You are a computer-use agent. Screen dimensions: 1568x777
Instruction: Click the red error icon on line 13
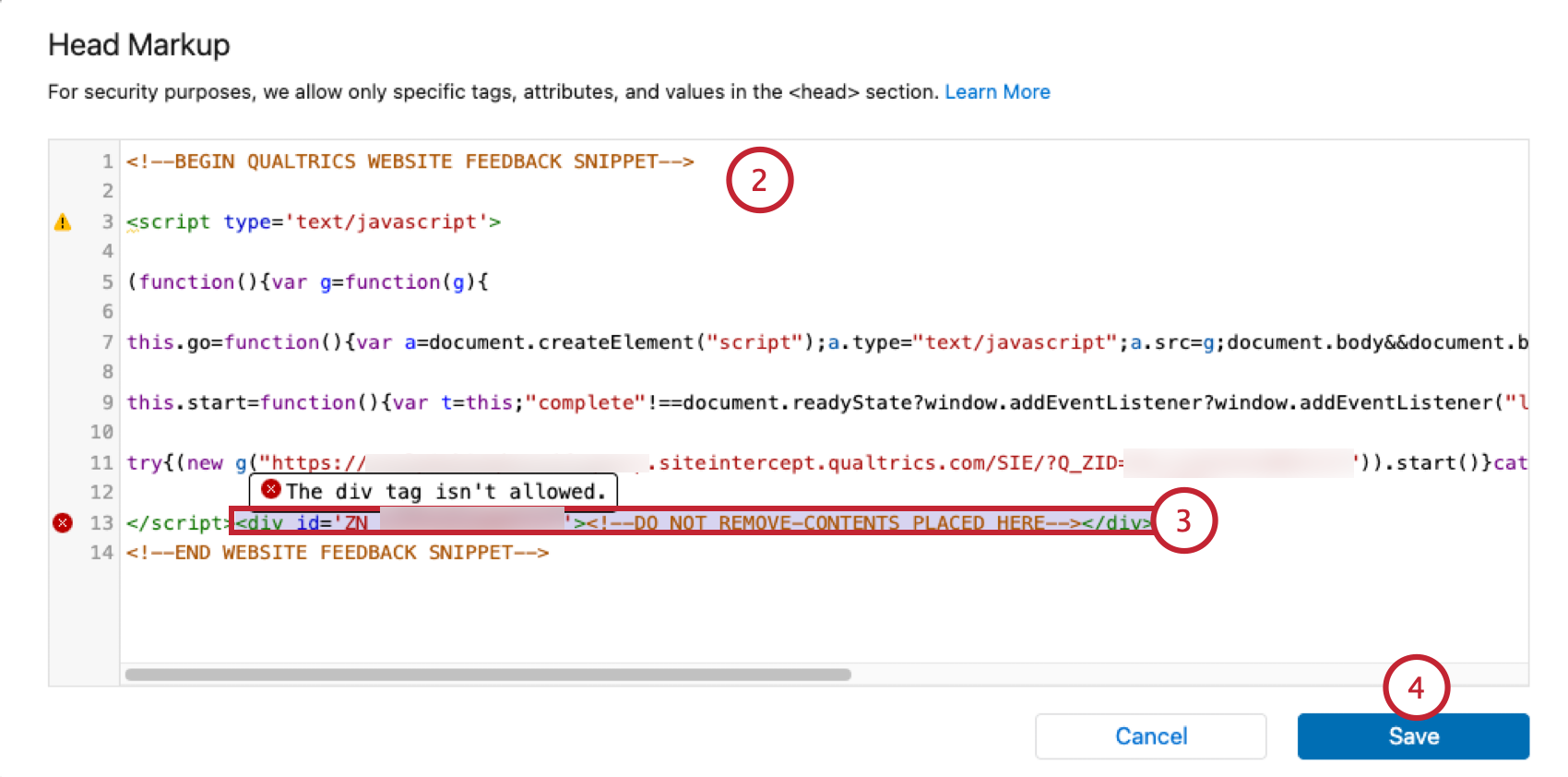63,523
